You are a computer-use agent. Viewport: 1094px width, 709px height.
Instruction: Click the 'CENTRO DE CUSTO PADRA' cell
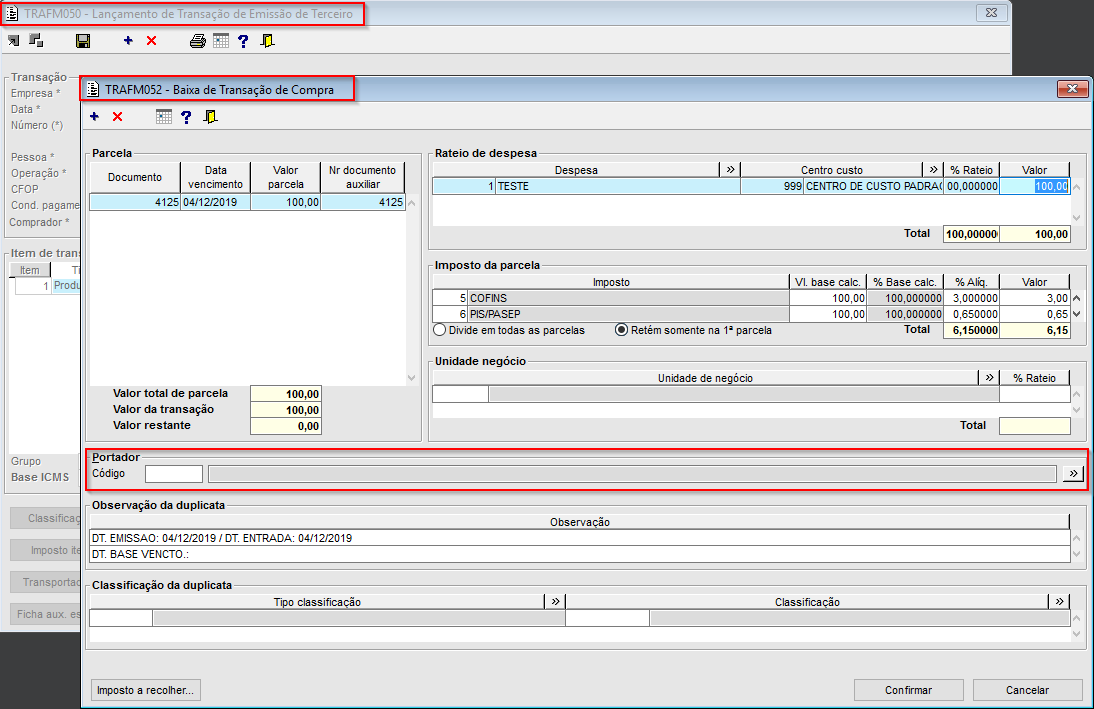click(x=874, y=186)
